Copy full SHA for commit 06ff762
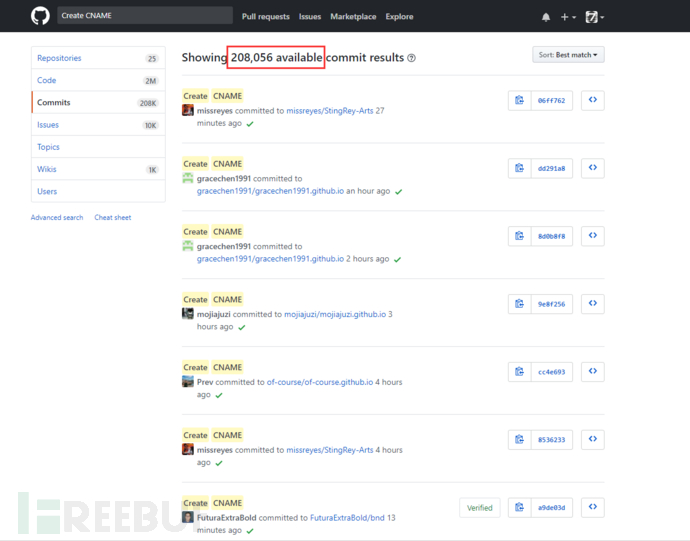Viewport: 690px width, 541px height. 520,100
